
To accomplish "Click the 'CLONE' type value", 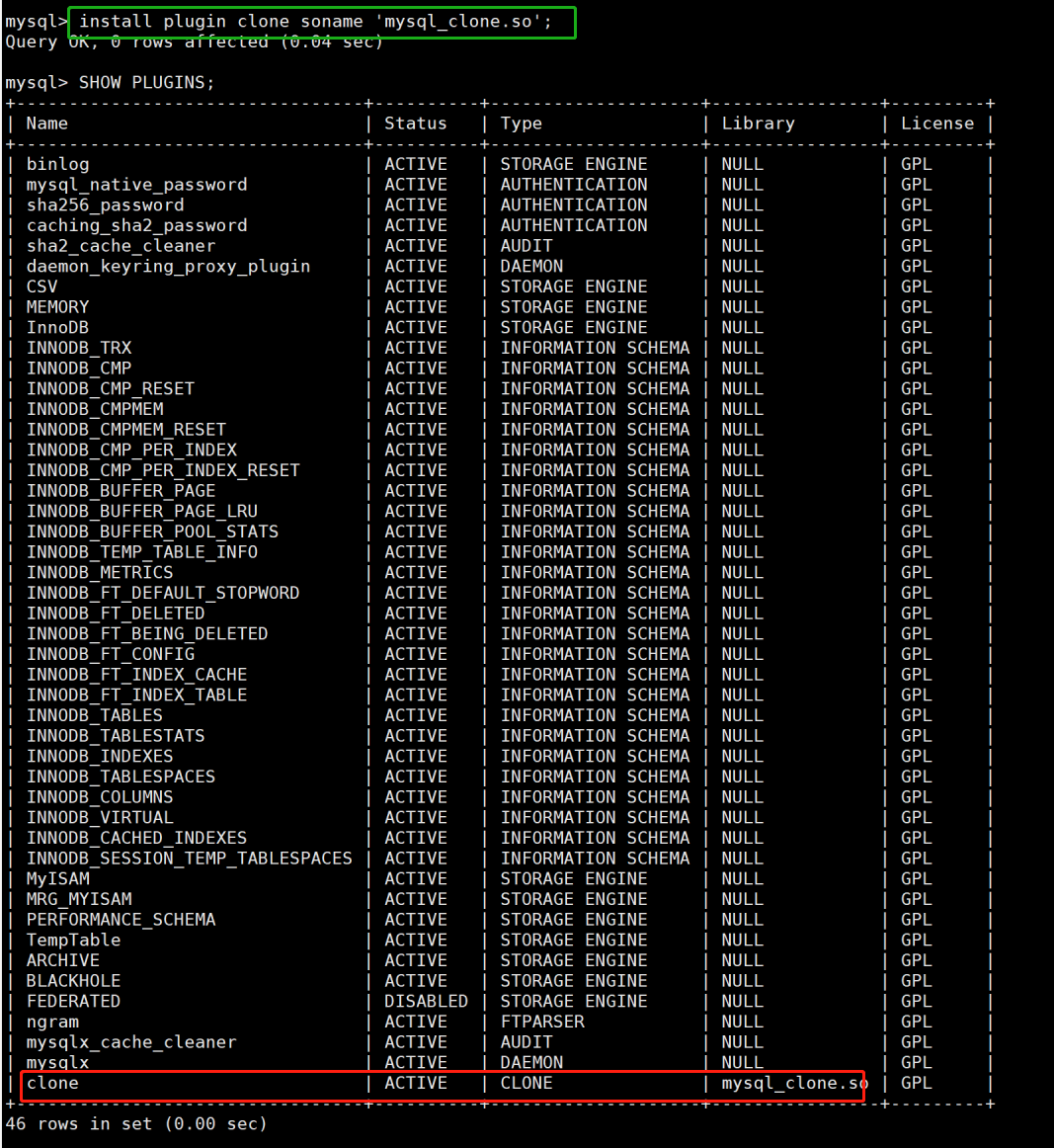I will [x=527, y=1083].
